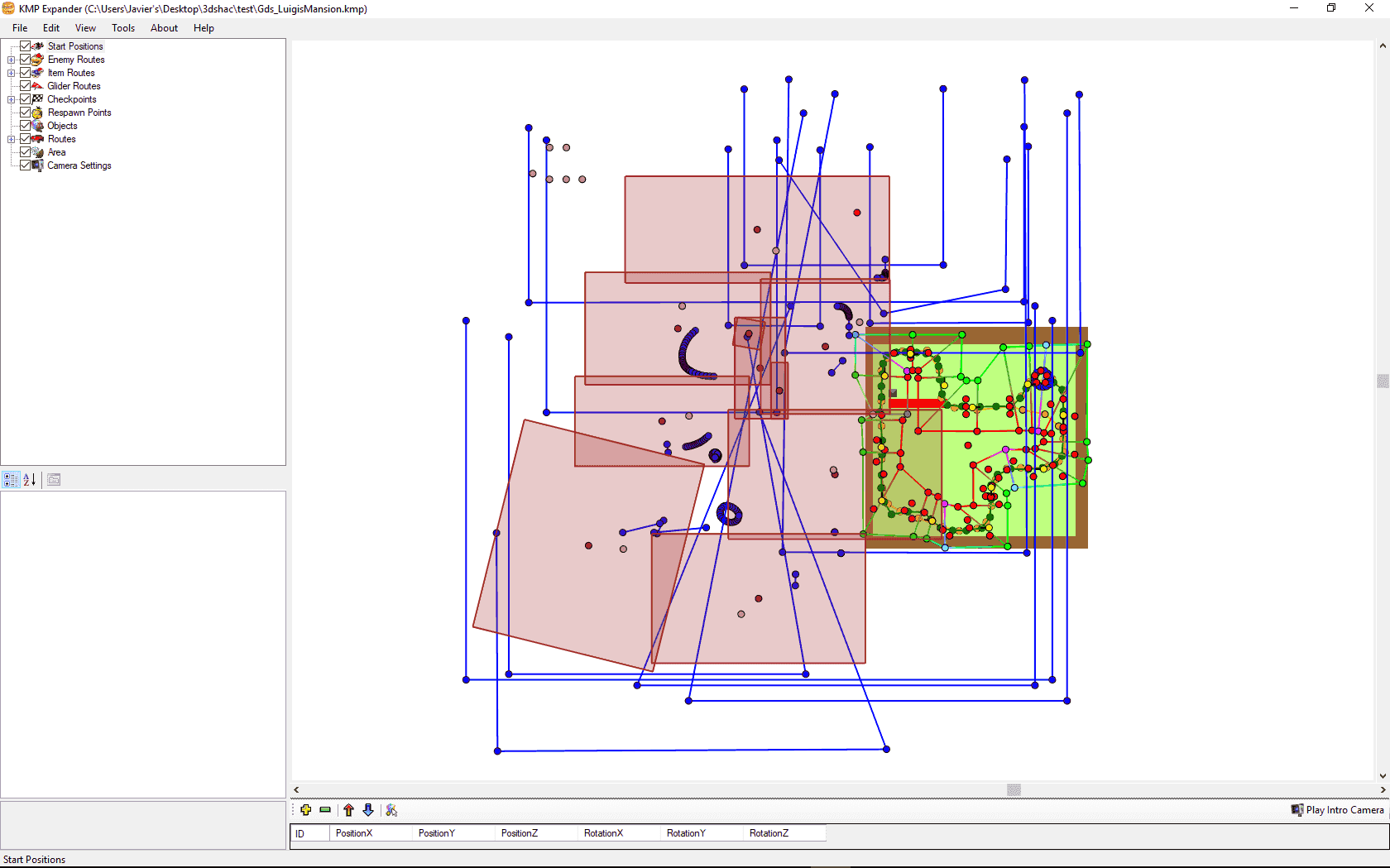Click the Glider Routes red glider icon
1390x868 pixels.
point(37,86)
